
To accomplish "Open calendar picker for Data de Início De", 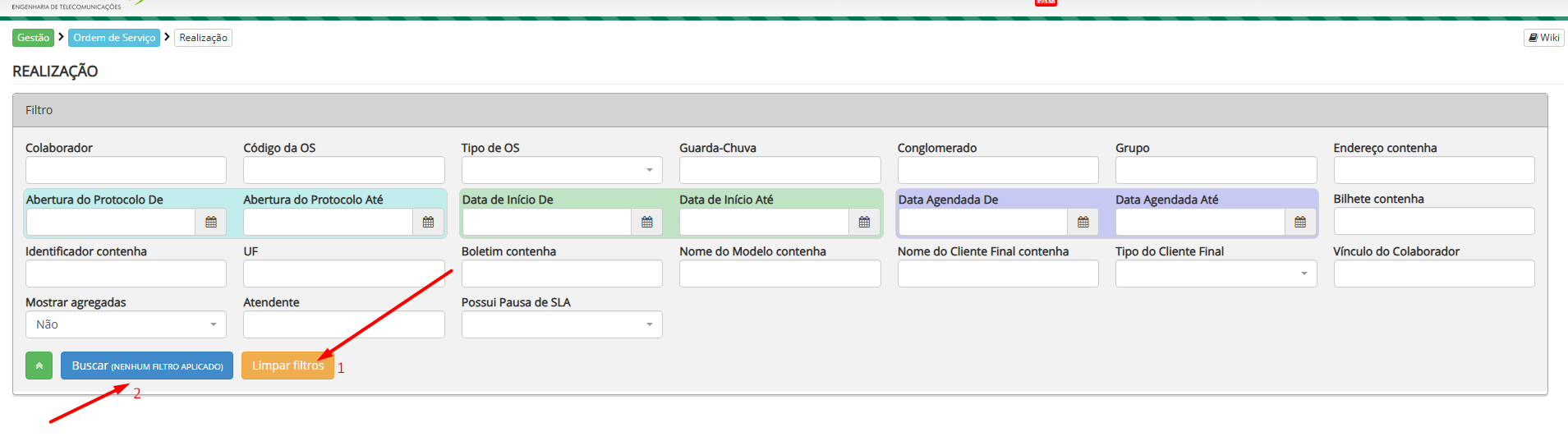I will click(646, 222).
